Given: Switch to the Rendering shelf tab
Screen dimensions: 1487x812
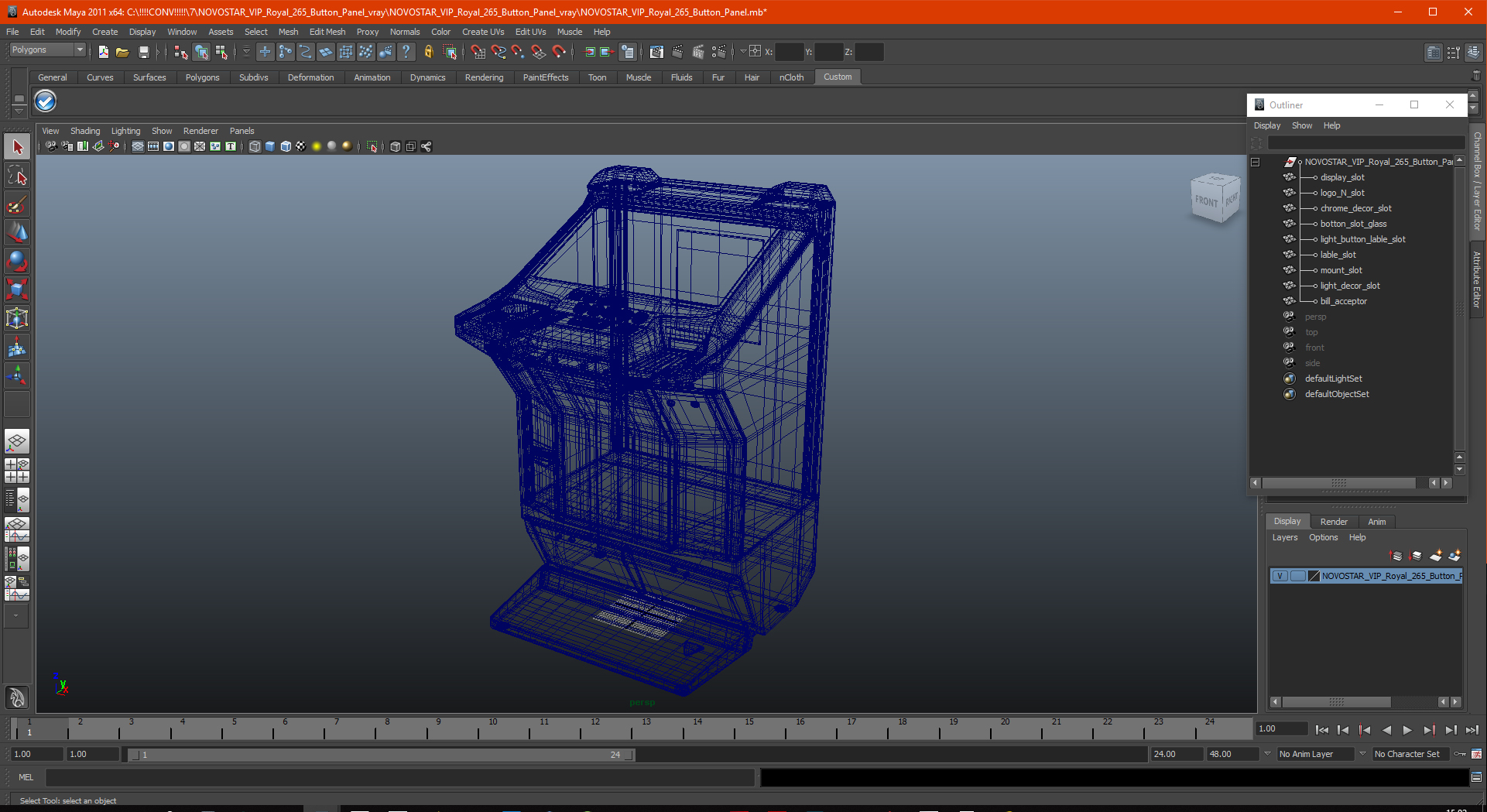Looking at the screenshot, I should [484, 77].
